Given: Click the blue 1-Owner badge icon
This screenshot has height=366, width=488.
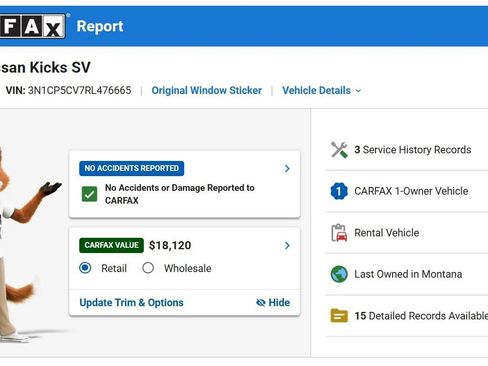Looking at the screenshot, I should coord(339,191).
